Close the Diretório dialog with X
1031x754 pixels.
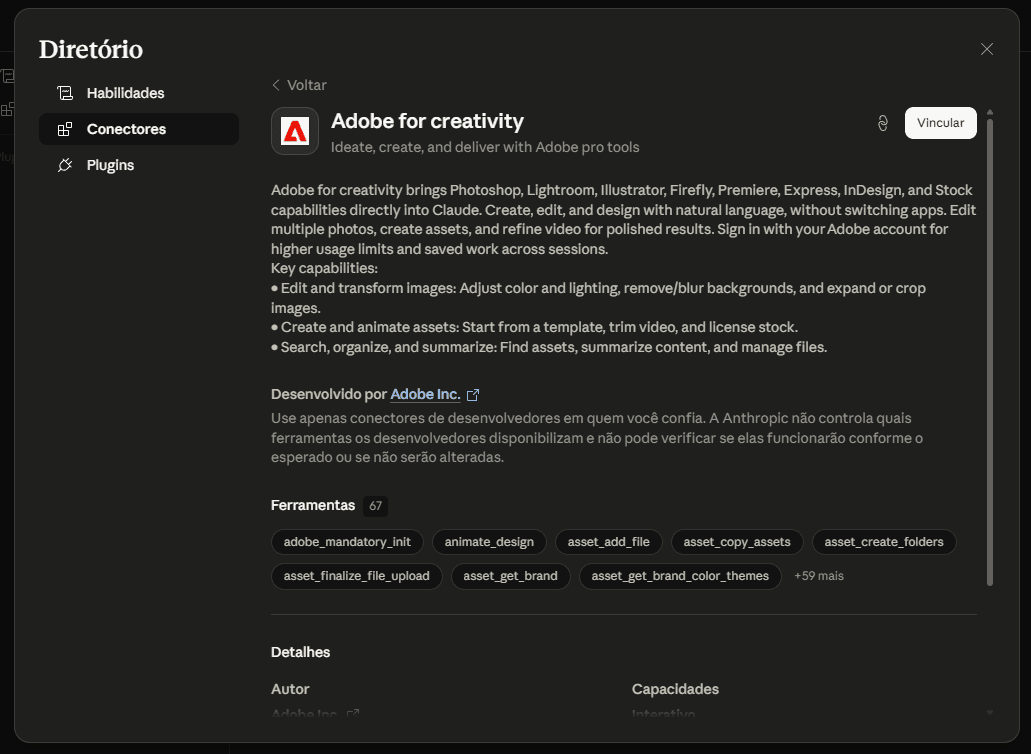pyautogui.click(x=986, y=49)
